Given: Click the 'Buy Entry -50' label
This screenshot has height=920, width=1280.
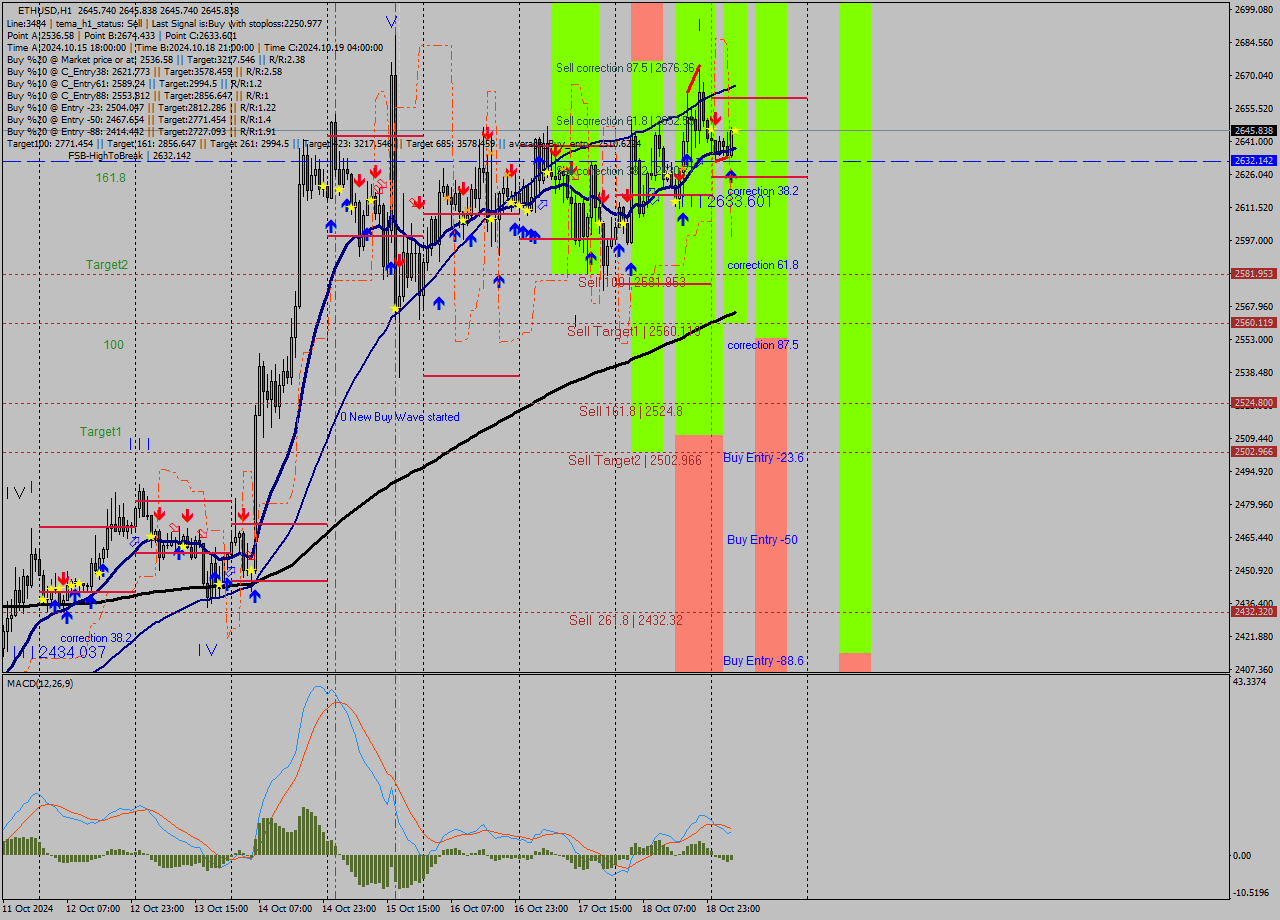Looking at the screenshot, I should (762, 540).
